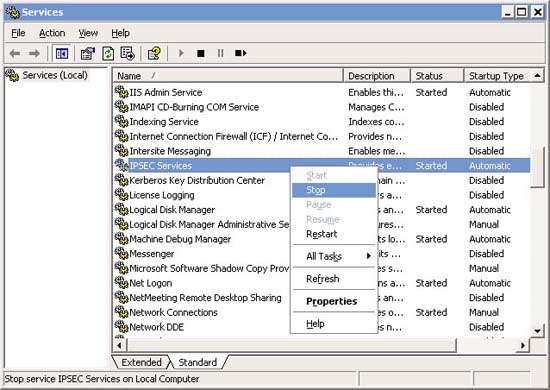Viewport: 550px width, 390px height.
Task: Click the Forward arrow toolbar icon
Action: [x=34, y=53]
